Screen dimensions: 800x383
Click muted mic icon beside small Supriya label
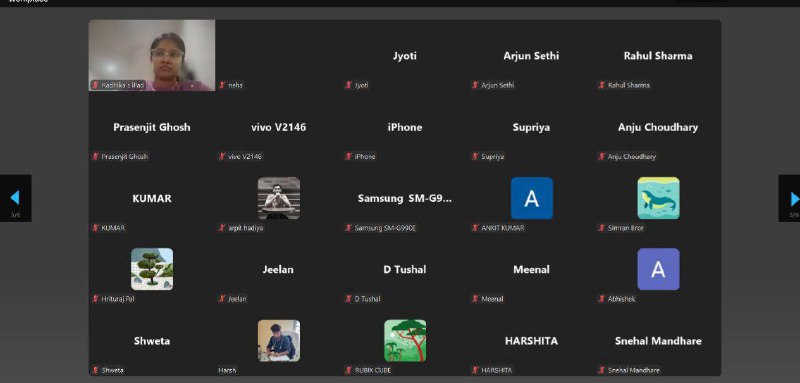click(475, 157)
